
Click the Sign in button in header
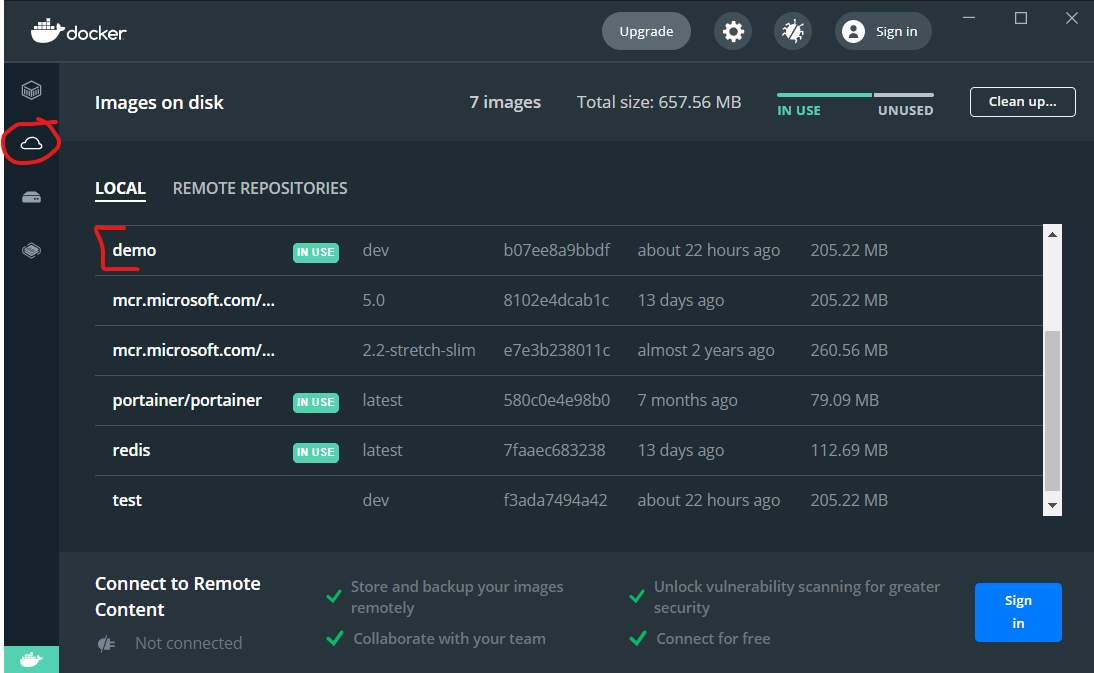click(883, 31)
